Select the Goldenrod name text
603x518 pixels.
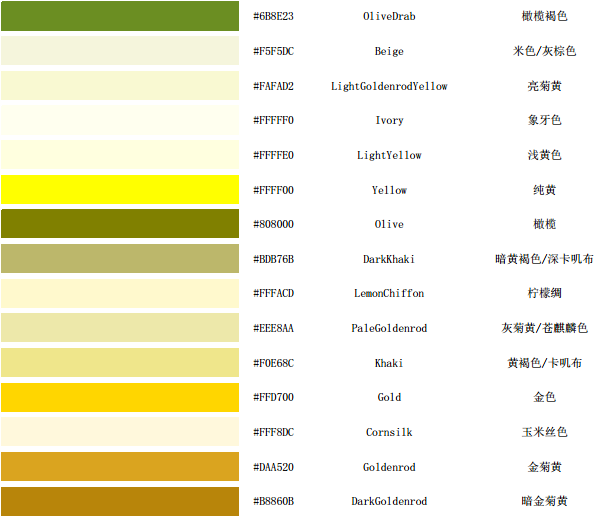click(x=389, y=467)
